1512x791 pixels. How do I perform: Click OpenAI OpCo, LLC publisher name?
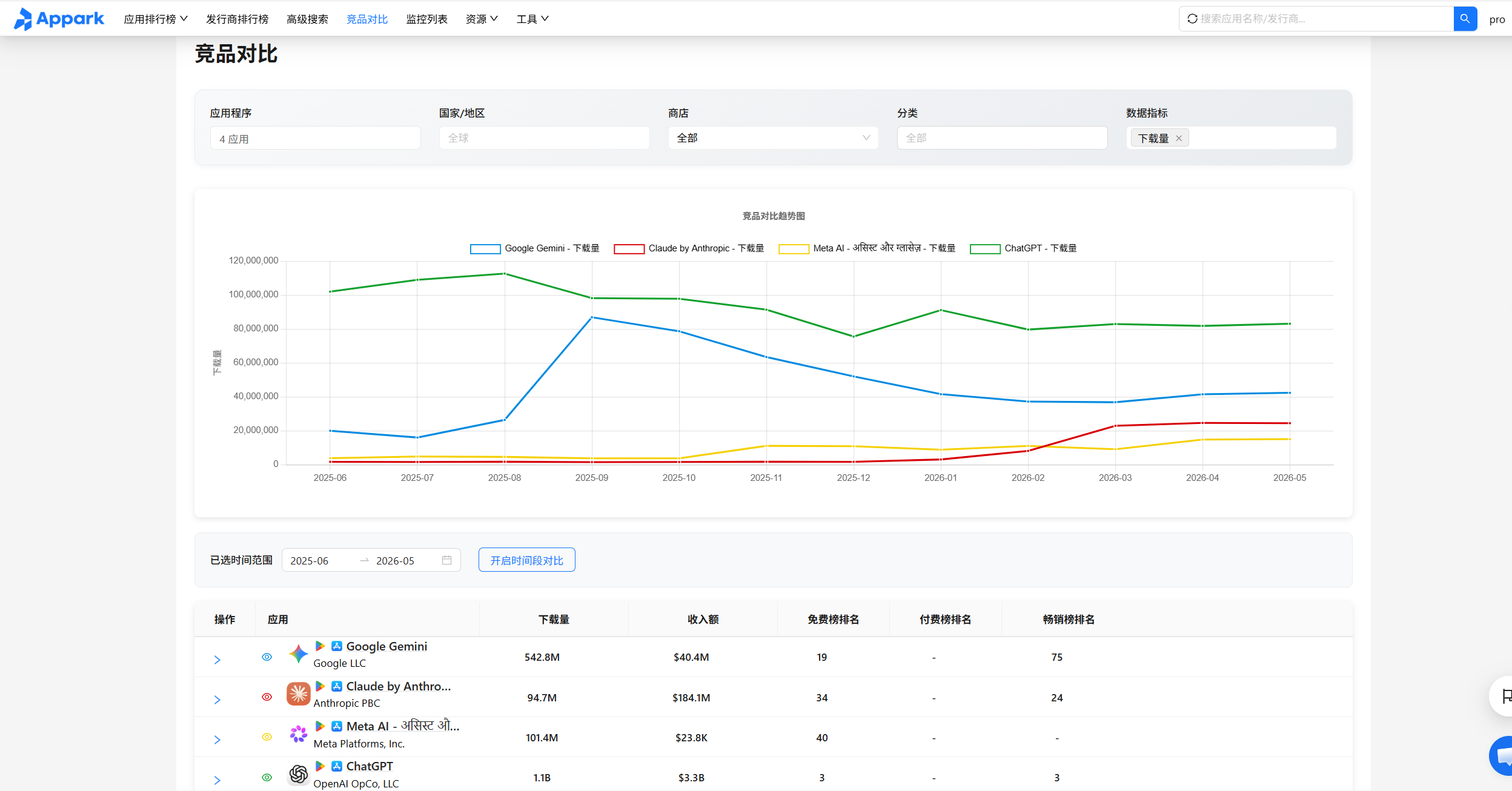pyautogui.click(x=356, y=784)
